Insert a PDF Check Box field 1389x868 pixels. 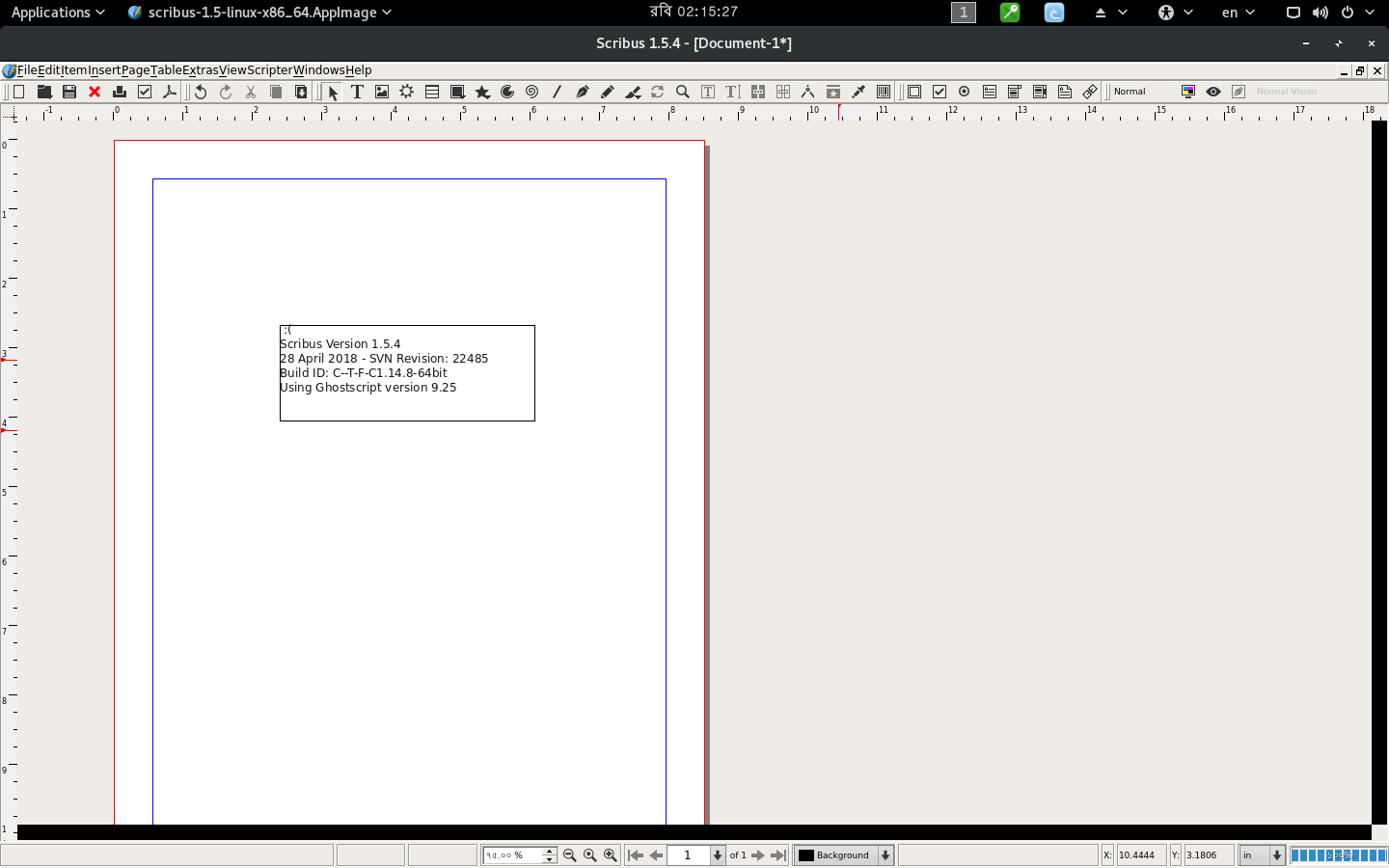940,92
